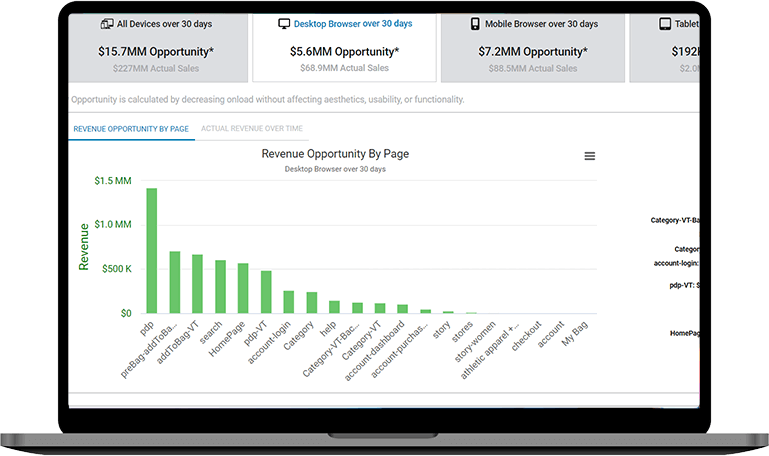769x456 pixels.
Task: Open the chart hamburger menu icon
Action: [590, 156]
